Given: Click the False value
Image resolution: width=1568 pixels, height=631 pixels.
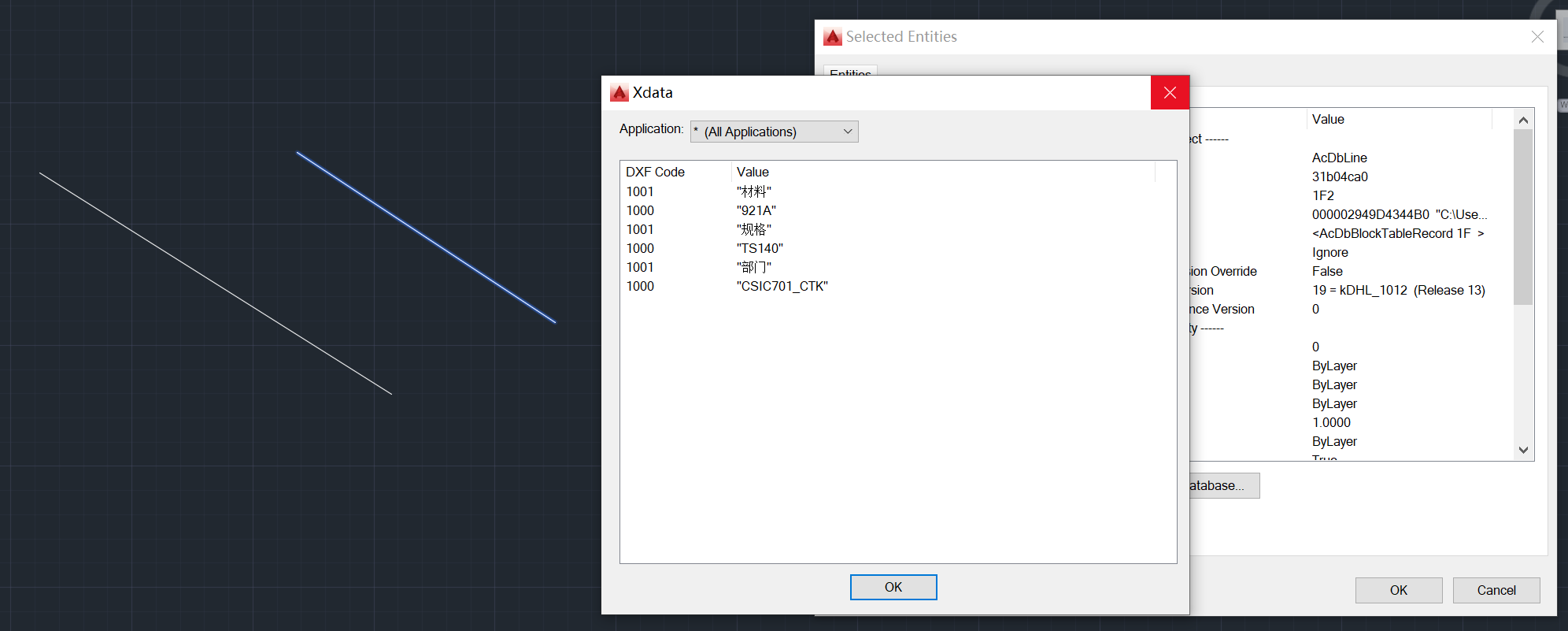Looking at the screenshot, I should [1327, 271].
